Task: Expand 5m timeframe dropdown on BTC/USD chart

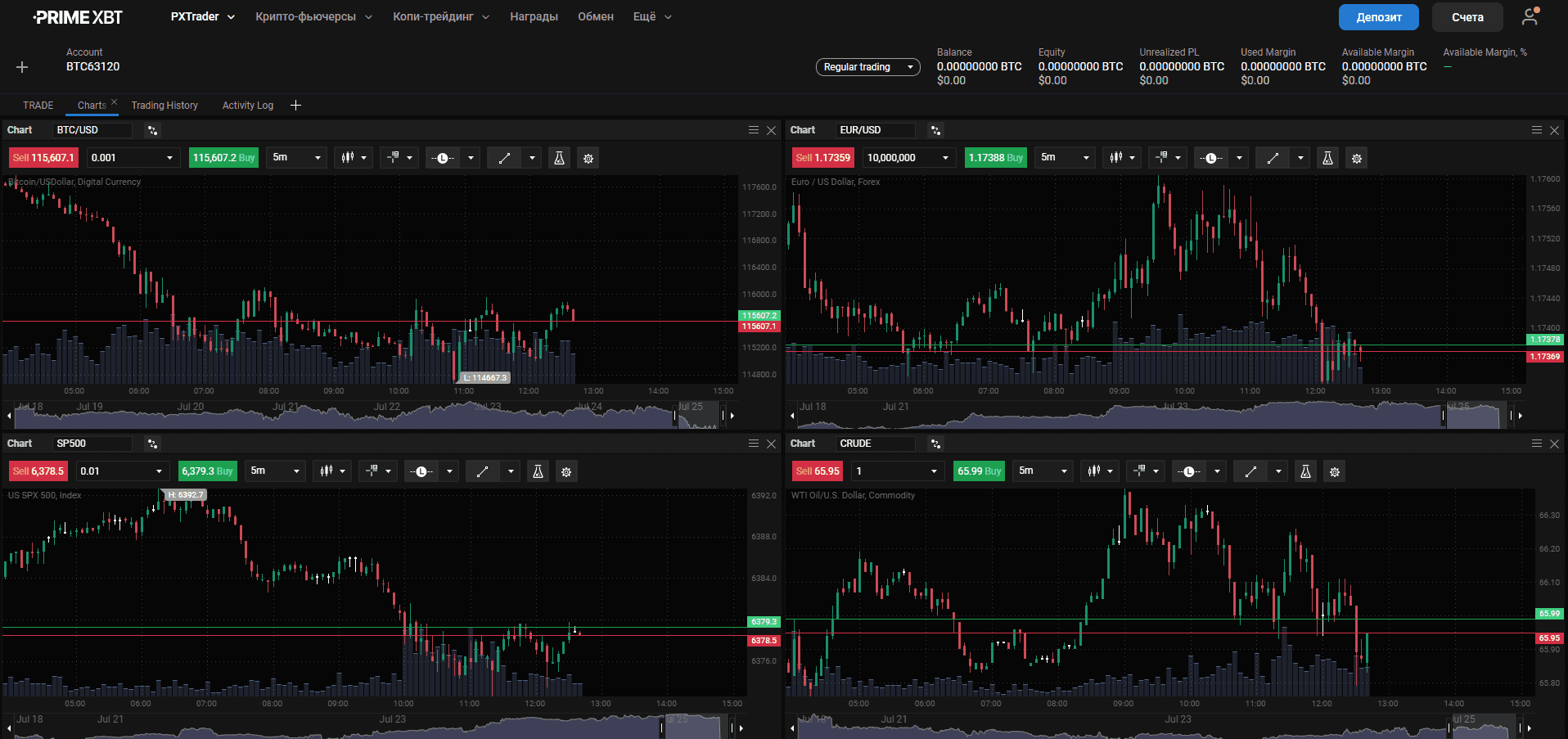Action: click(298, 158)
